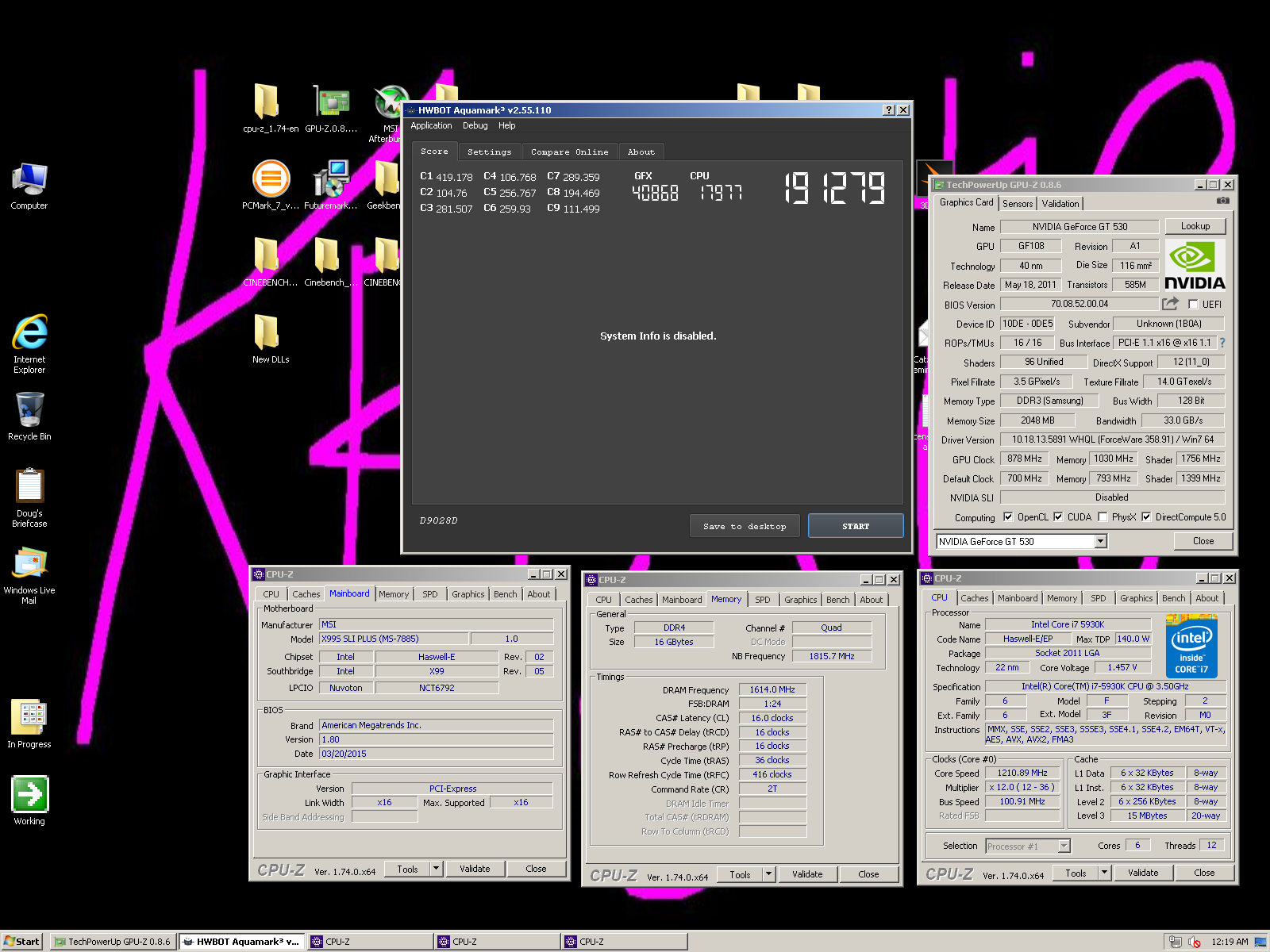Switch to Bench tab in Memory CPU-Z window
The width and height of the screenshot is (1270, 952).
(x=837, y=600)
